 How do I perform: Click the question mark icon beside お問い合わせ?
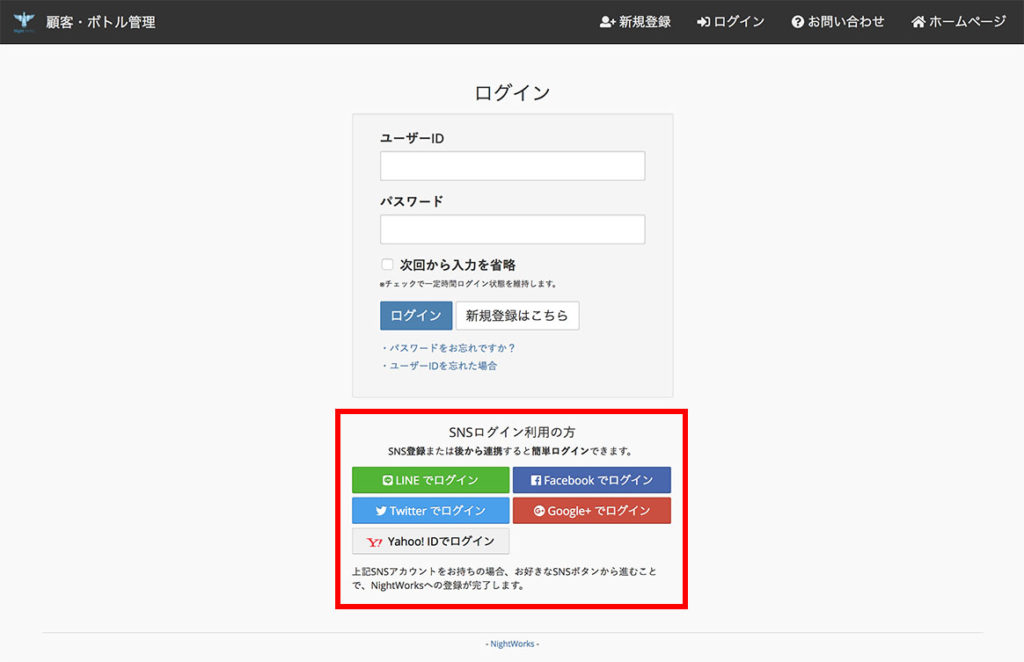pos(798,22)
